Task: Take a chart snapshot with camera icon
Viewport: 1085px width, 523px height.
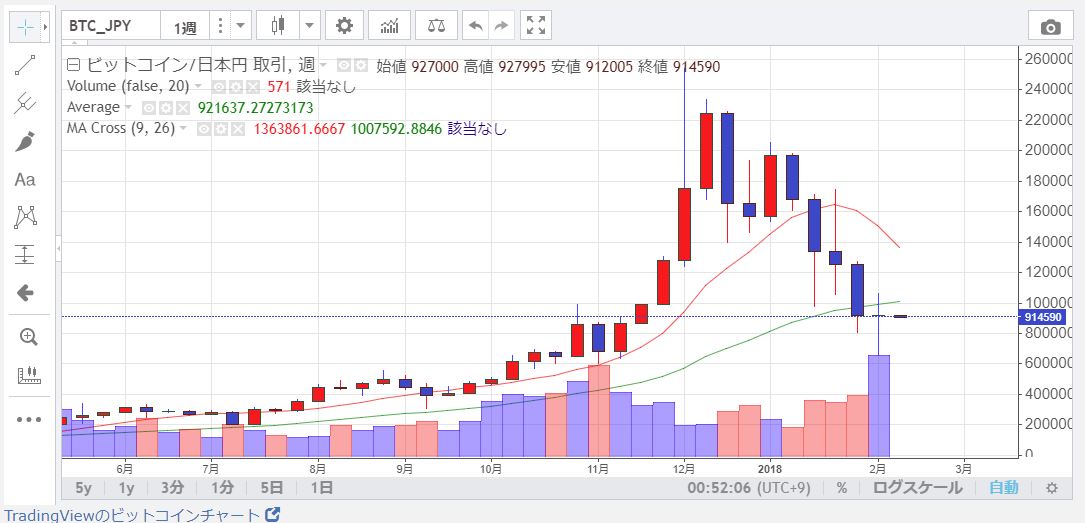Action: pyautogui.click(x=1050, y=27)
